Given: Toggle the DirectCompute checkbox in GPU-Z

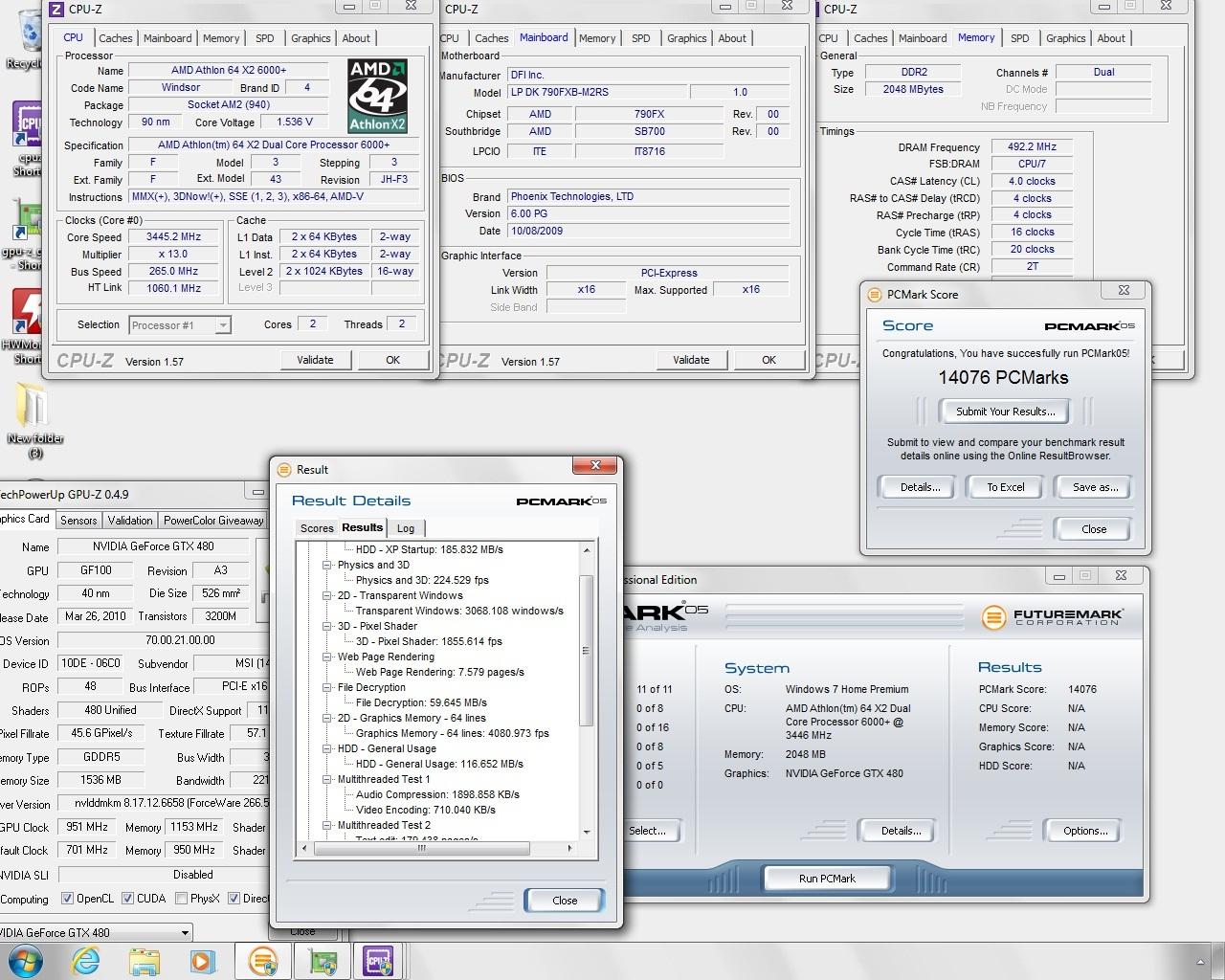Looking at the screenshot, I should click(x=233, y=899).
